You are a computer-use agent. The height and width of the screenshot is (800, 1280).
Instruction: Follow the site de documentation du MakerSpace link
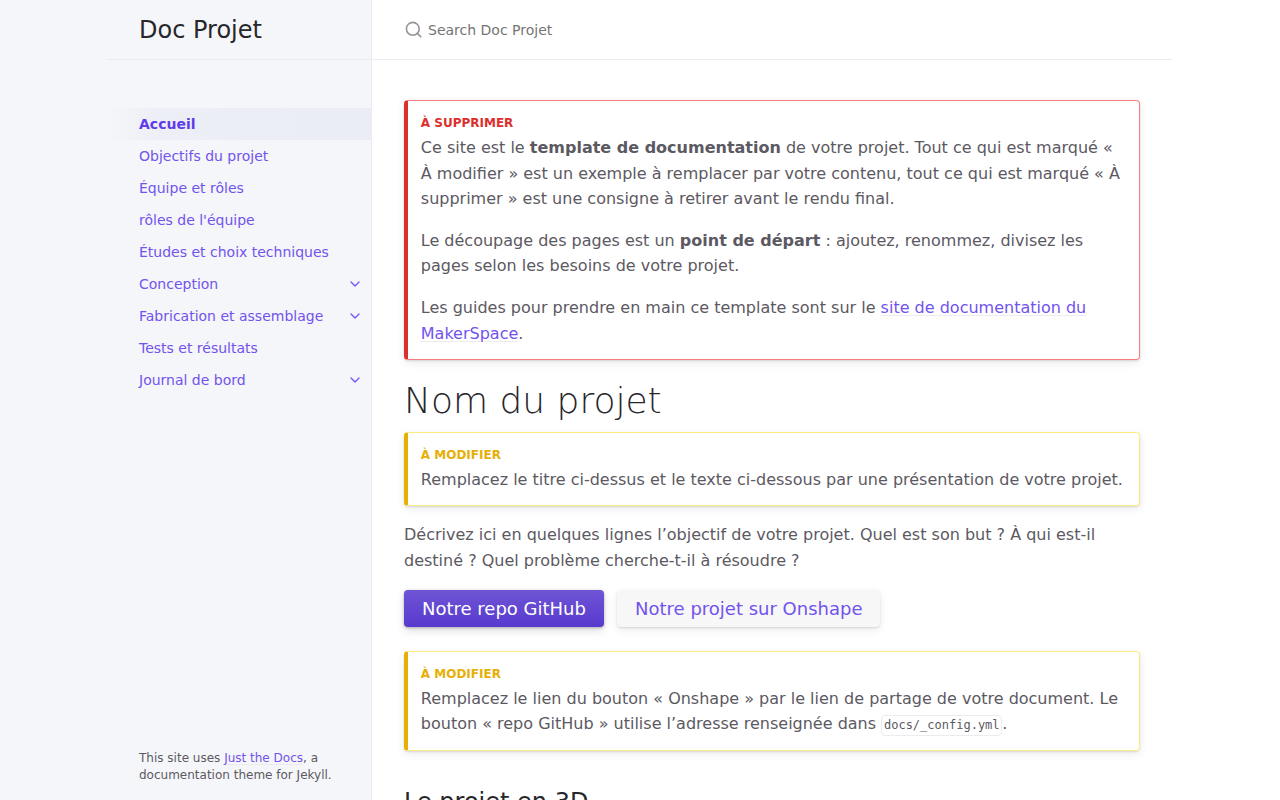pyautogui.click(x=753, y=320)
